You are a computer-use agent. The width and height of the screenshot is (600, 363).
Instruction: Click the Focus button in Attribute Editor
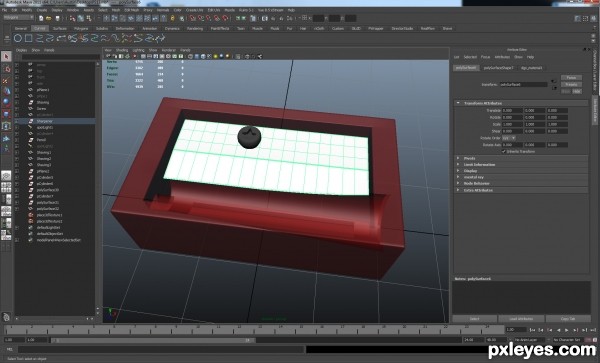tap(571, 78)
